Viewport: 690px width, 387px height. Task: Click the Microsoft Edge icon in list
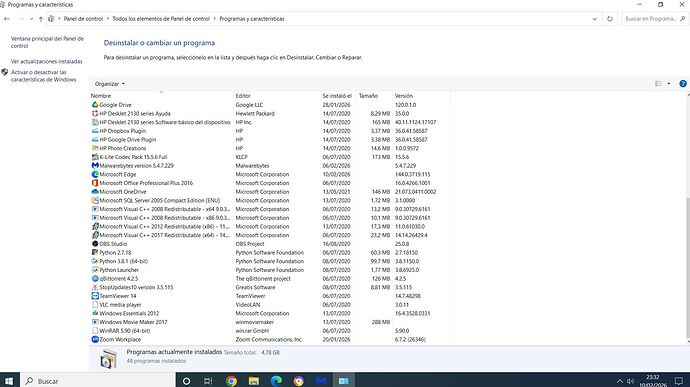point(95,174)
